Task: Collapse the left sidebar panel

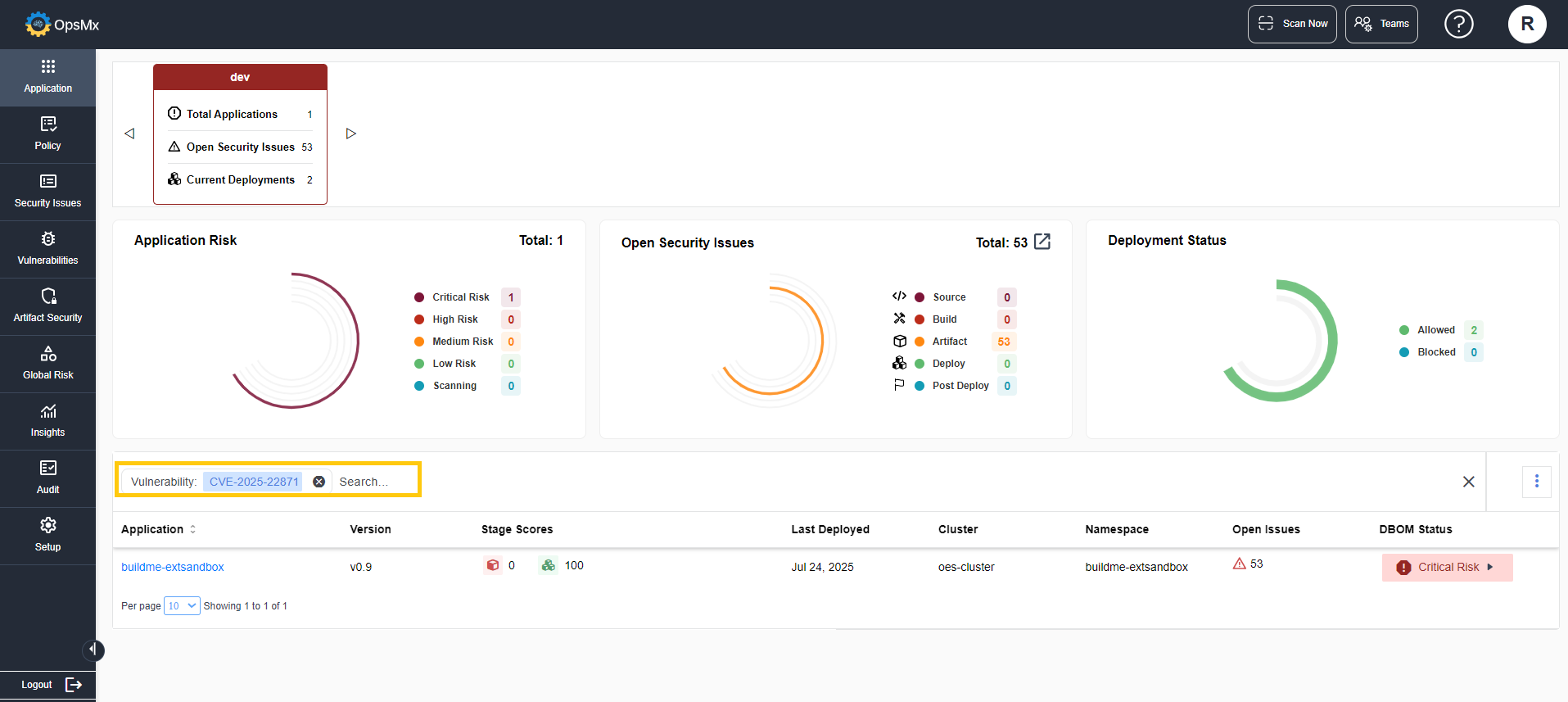Action: click(93, 650)
